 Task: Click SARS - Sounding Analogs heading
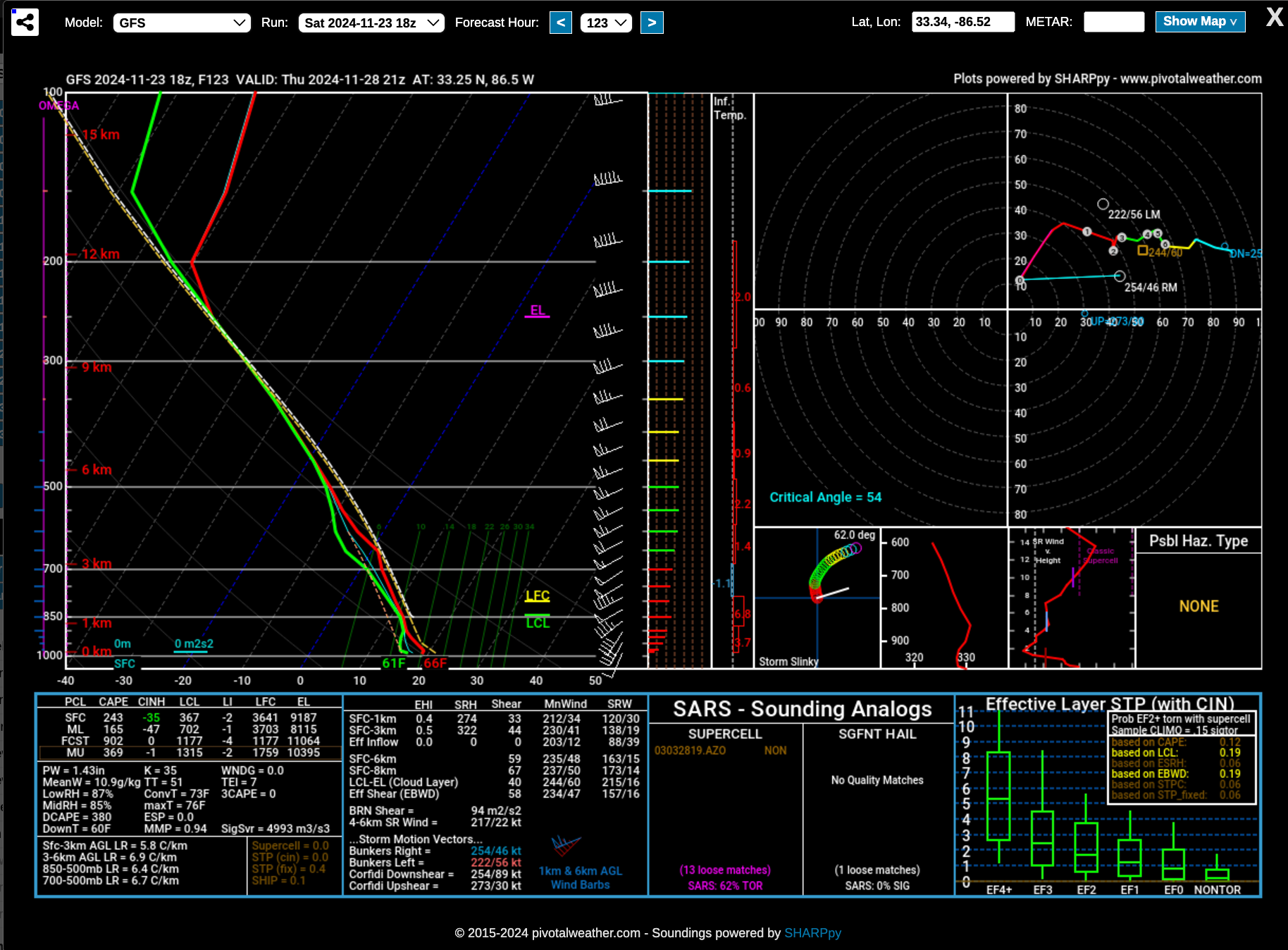803,709
